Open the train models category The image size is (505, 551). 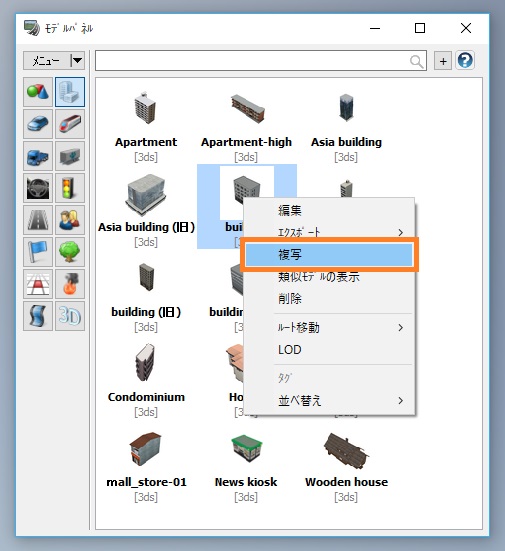click(70, 124)
